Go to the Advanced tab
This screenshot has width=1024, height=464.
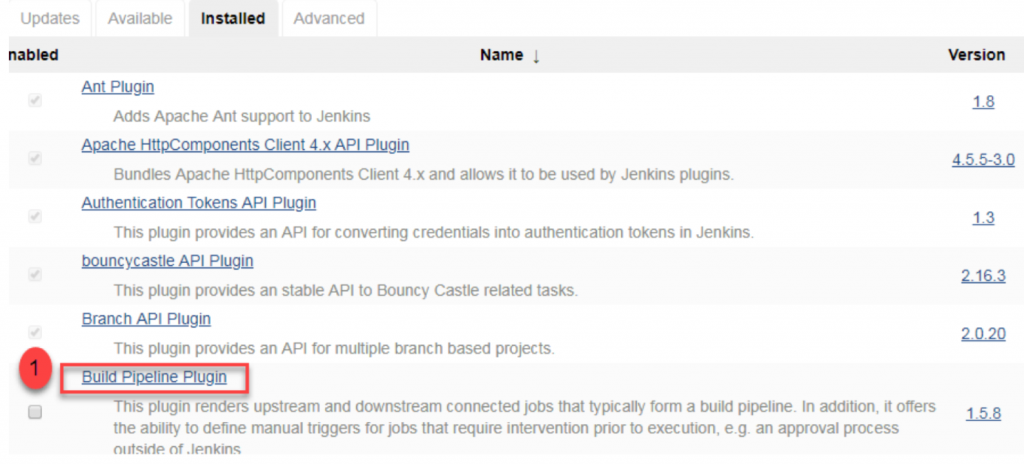pos(329,18)
